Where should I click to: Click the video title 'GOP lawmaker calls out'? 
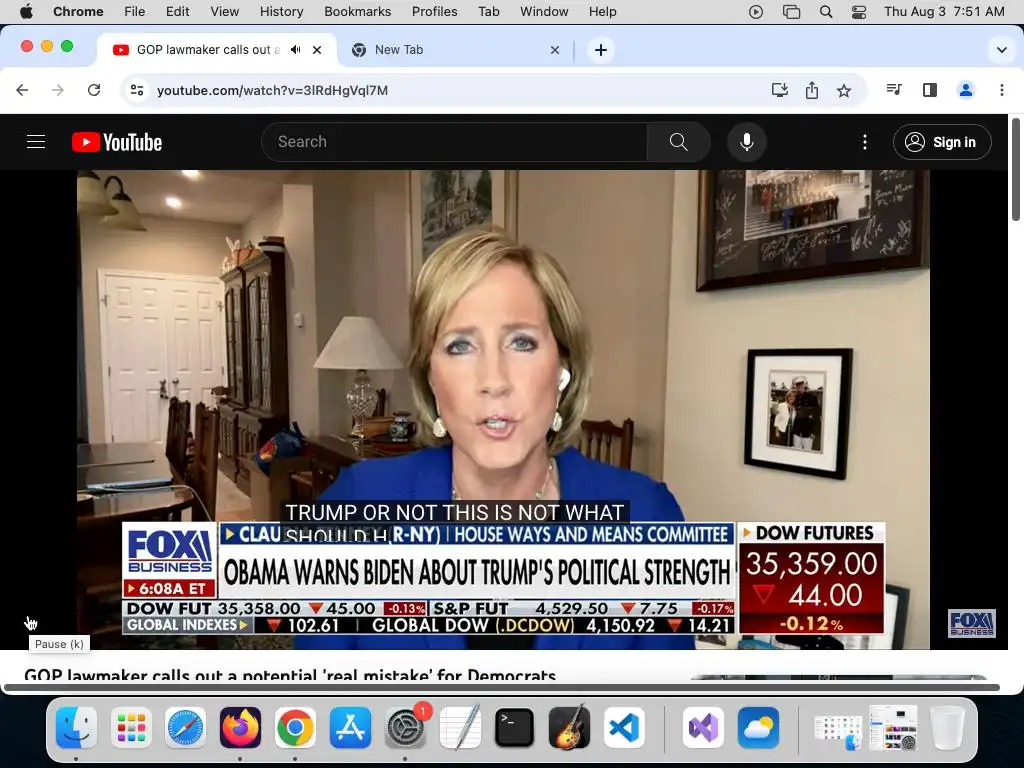(290, 675)
